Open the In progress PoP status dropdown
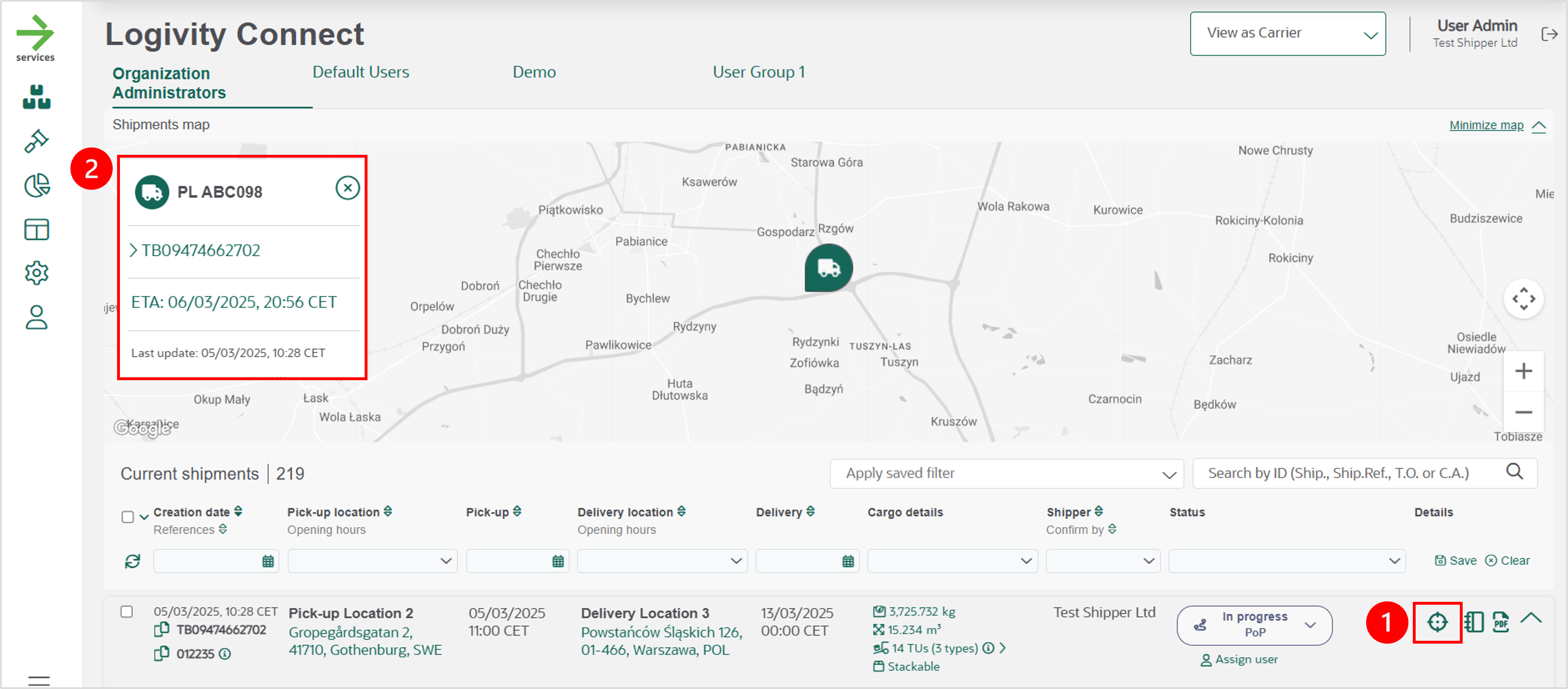1568x689 pixels. [x=1254, y=625]
